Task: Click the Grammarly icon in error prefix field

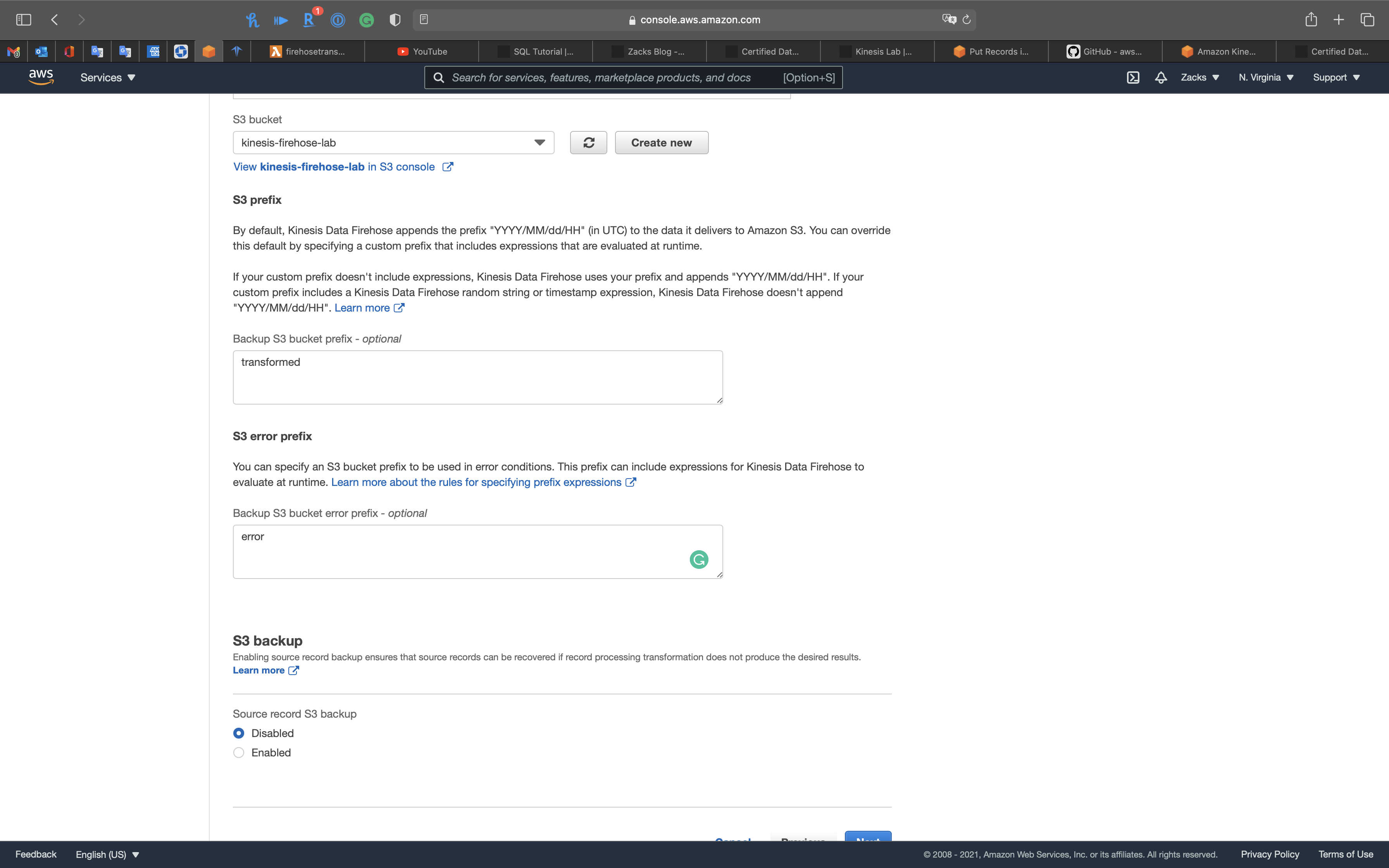Action: pyautogui.click(x=698, y=559)
